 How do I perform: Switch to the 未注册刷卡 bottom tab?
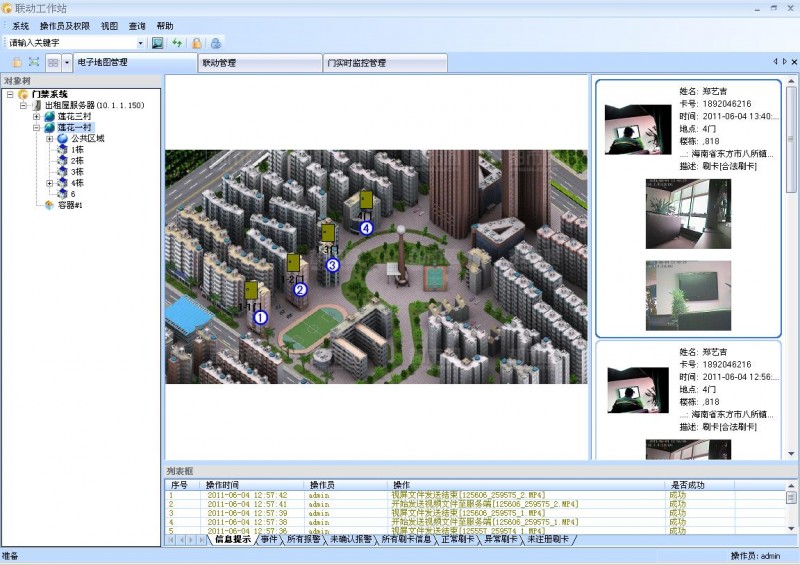coord(548,539)
